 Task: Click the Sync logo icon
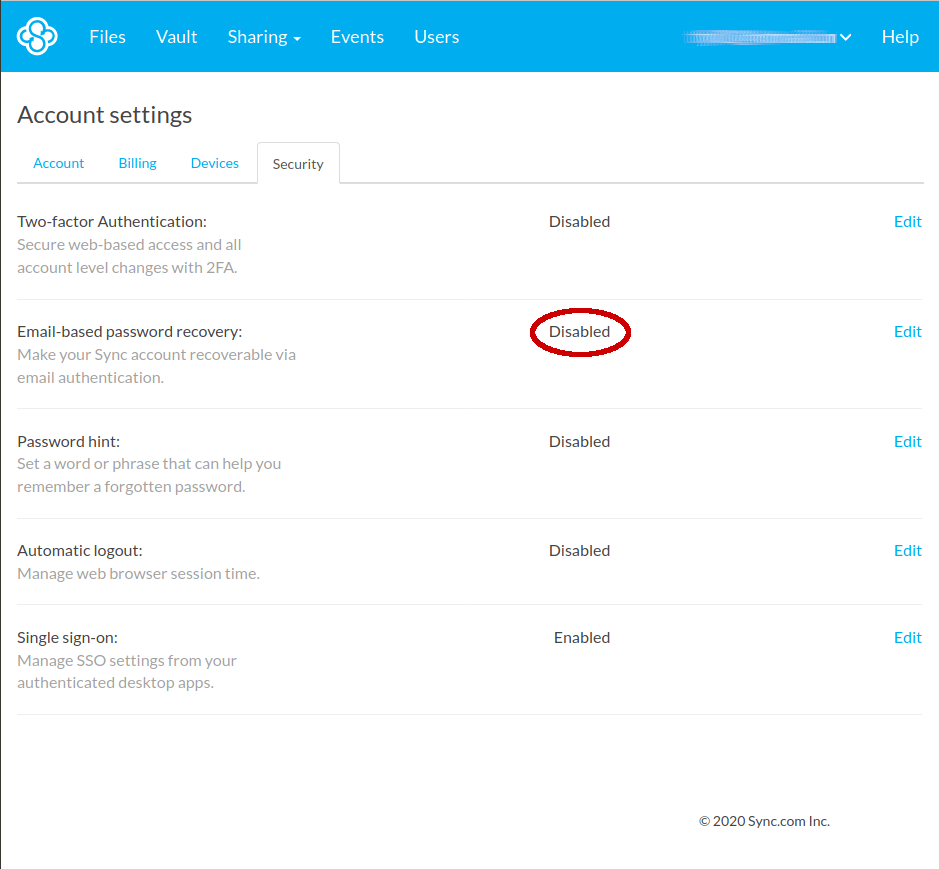click(37, 37)
